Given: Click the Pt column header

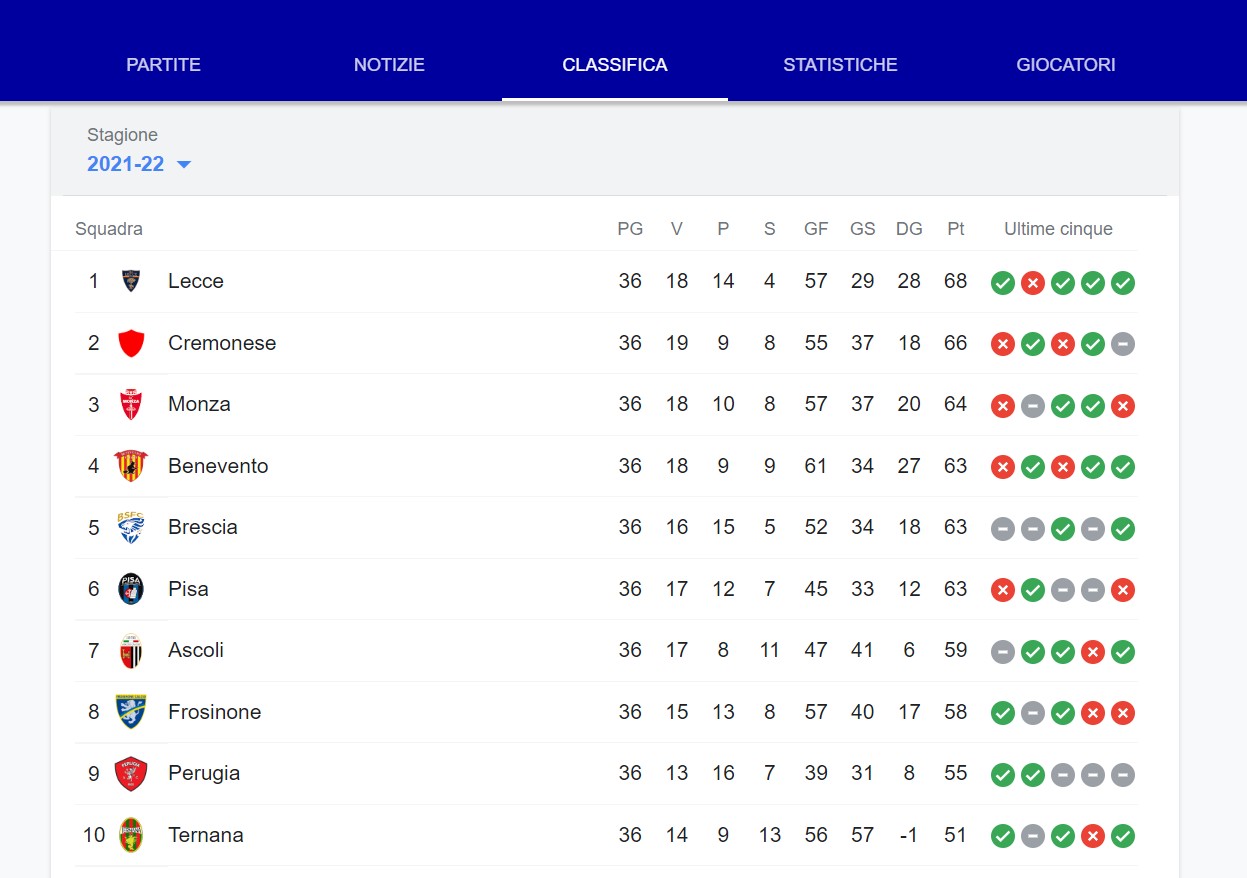Looking at the screenshot, I should pos(956,229).
